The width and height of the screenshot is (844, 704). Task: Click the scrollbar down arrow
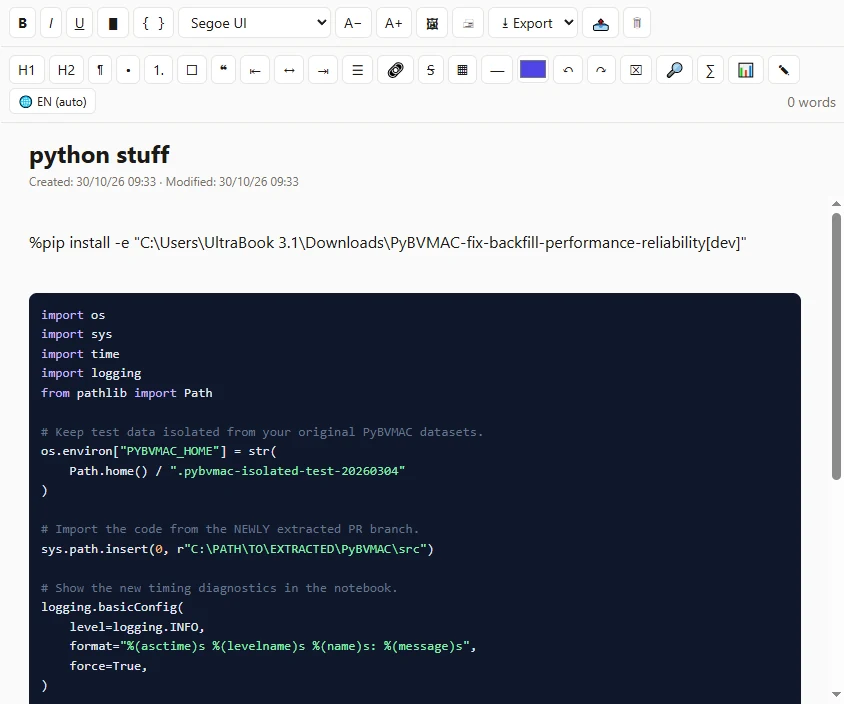pyautogui.click(x=836, y=694)
